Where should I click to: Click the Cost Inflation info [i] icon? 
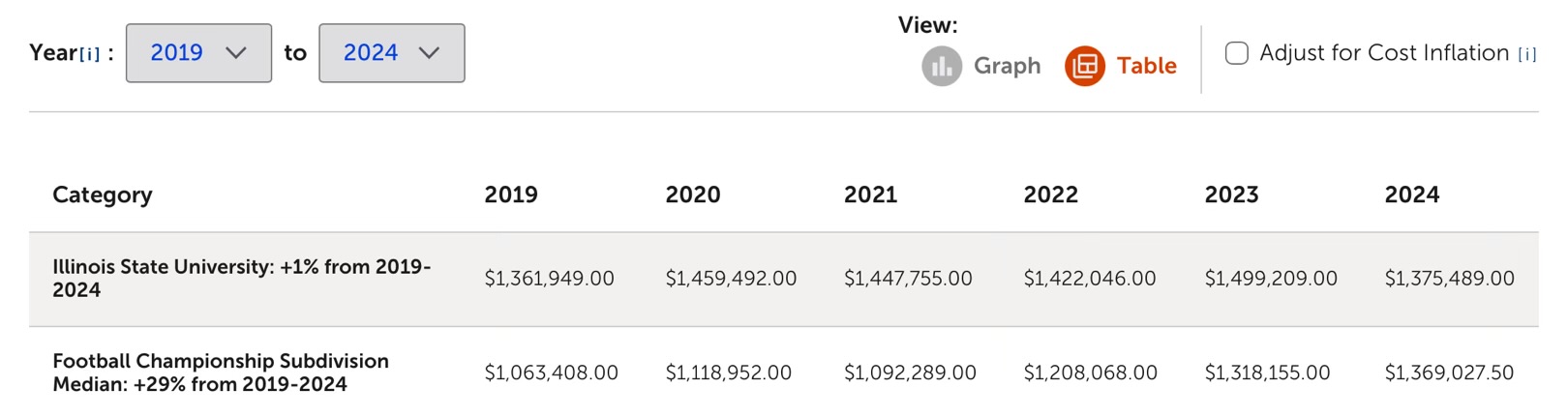(1526, 54)
